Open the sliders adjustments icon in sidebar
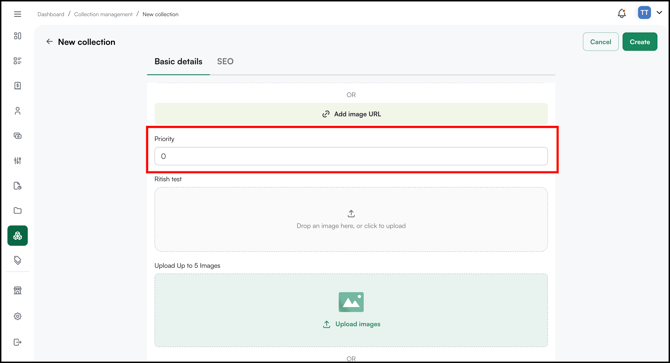670x363 pixels. click(x=18, y=161)
